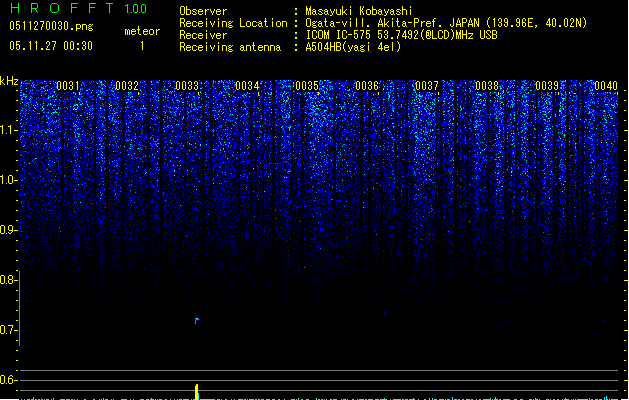Click the date stamp 05.11.27 00:30
The image size is (629, 400).
[x=51, y=46]
